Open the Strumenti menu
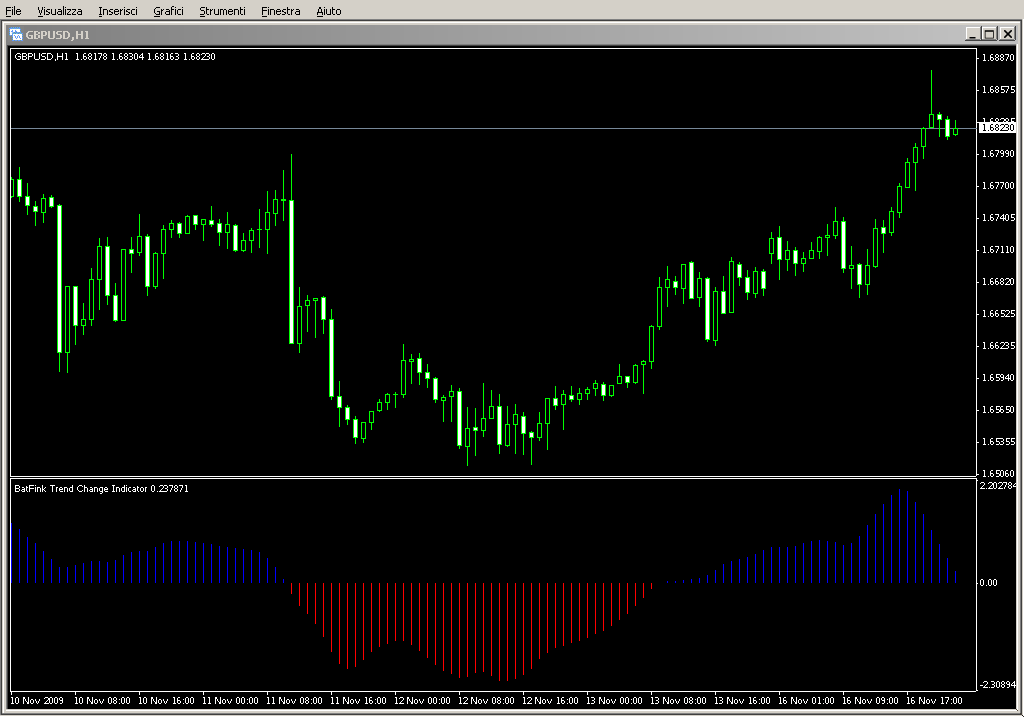Screen dimensions: 1024x717 click(x=222, y=11)
